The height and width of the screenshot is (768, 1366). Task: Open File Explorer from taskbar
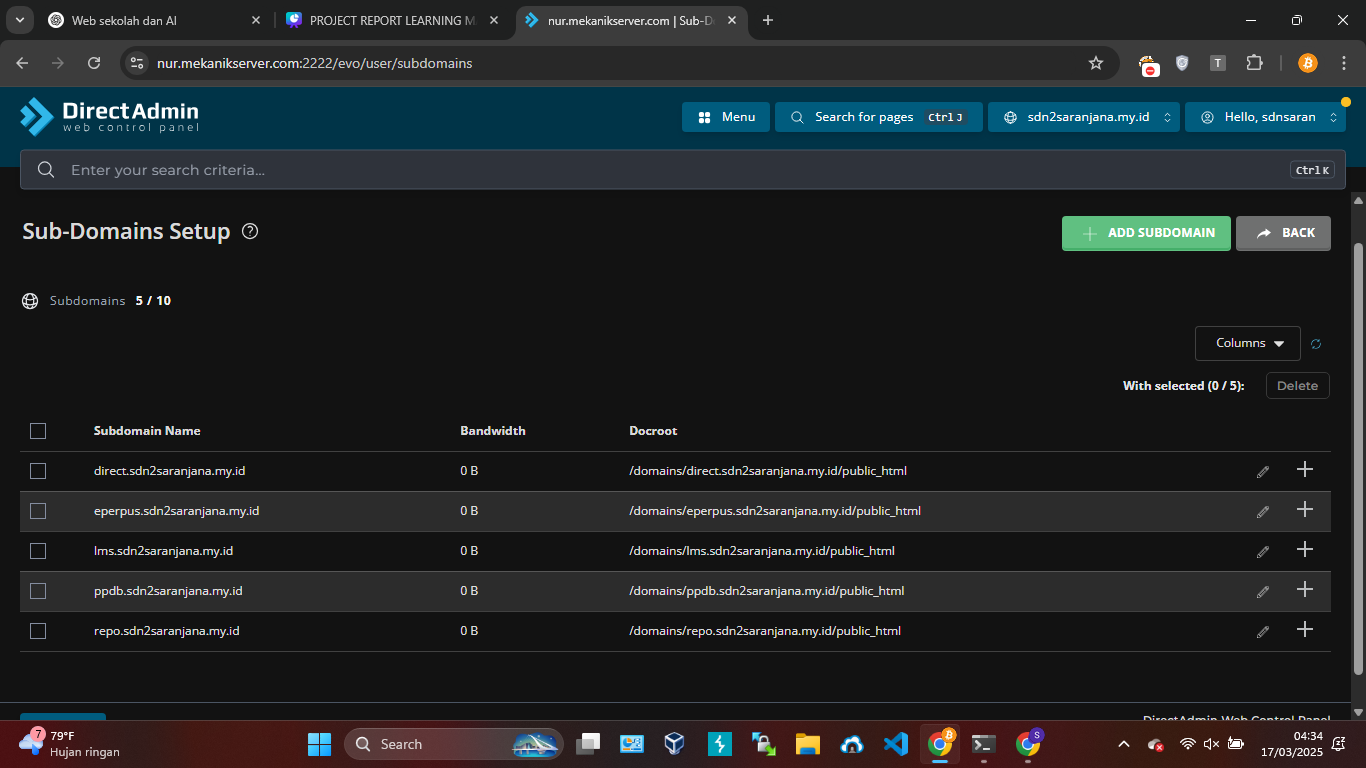(807, 744)
